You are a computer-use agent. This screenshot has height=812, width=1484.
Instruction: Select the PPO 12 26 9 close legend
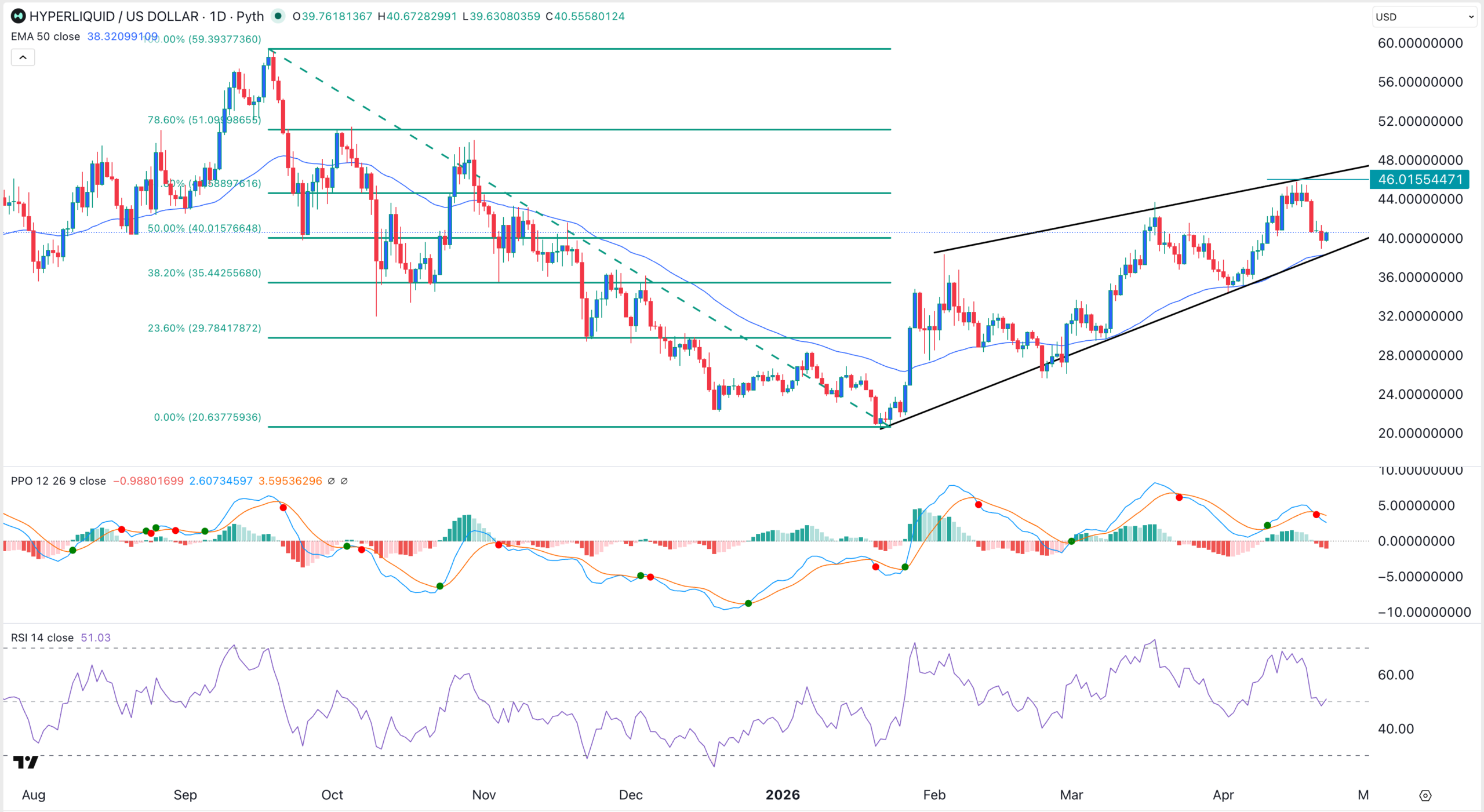[x=59, y=481]
